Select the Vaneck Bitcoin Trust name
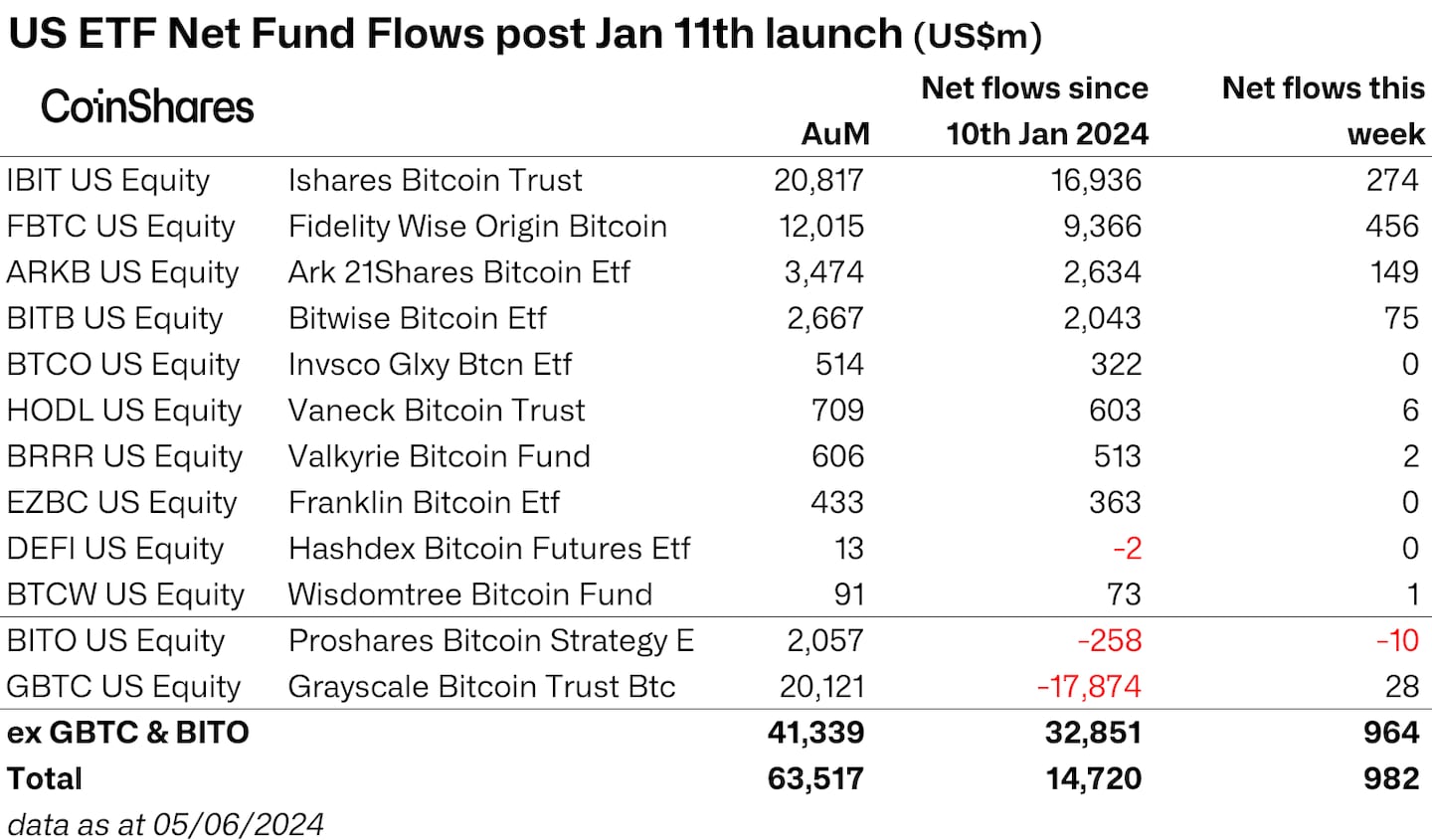The width and height of the screenshot is (1432, 840). click(x=437, y=411)
